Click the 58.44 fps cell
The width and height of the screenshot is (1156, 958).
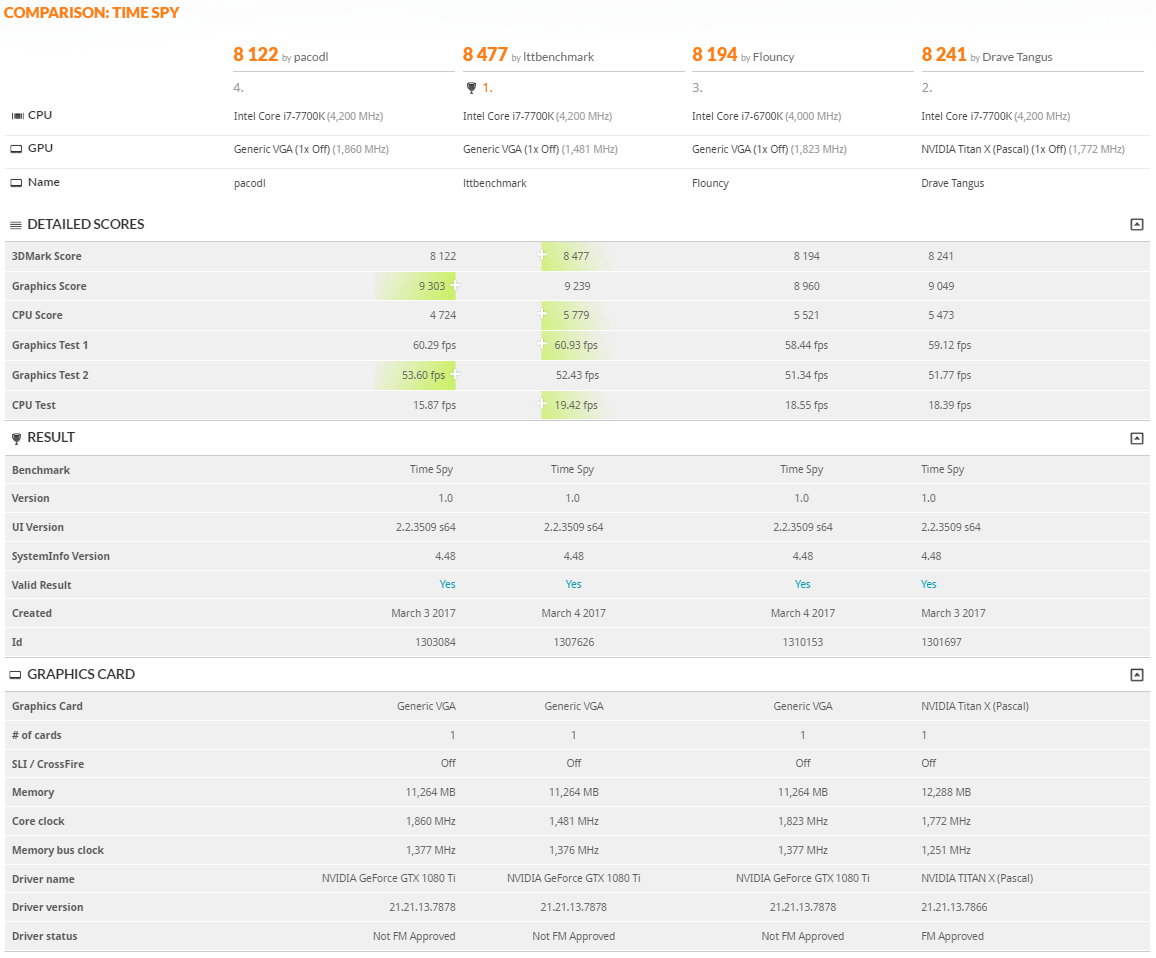(807, 345)
